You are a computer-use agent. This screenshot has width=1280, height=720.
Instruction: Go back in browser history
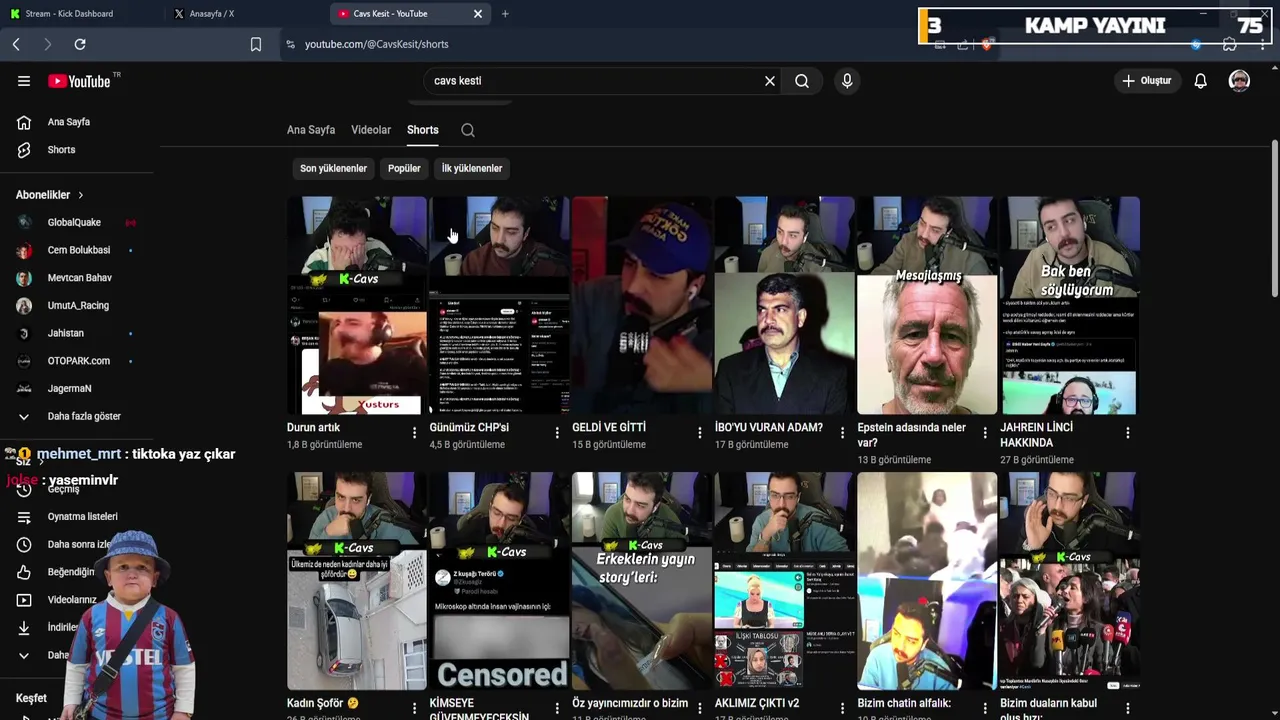[x=16, y=44]
